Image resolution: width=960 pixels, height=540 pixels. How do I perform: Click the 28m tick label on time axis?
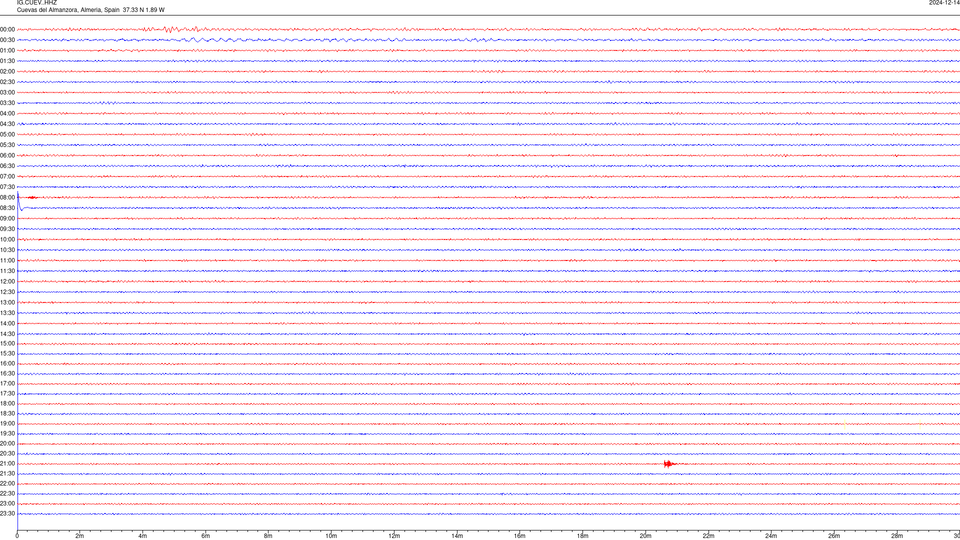897,536
